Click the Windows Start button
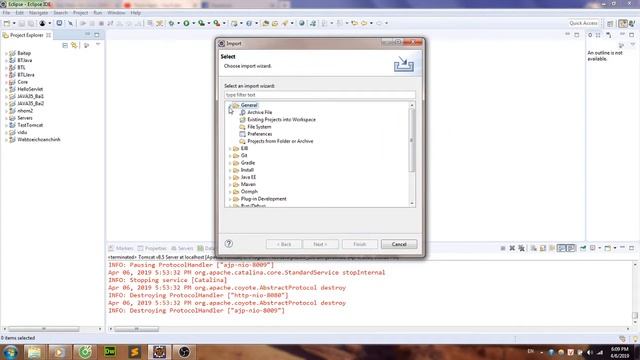 click(10, 351)
